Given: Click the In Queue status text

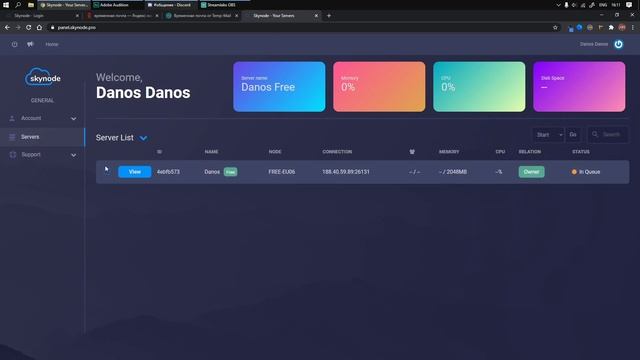Looking at the screenshot, I should pyautogui.click(x=590, y=172).
